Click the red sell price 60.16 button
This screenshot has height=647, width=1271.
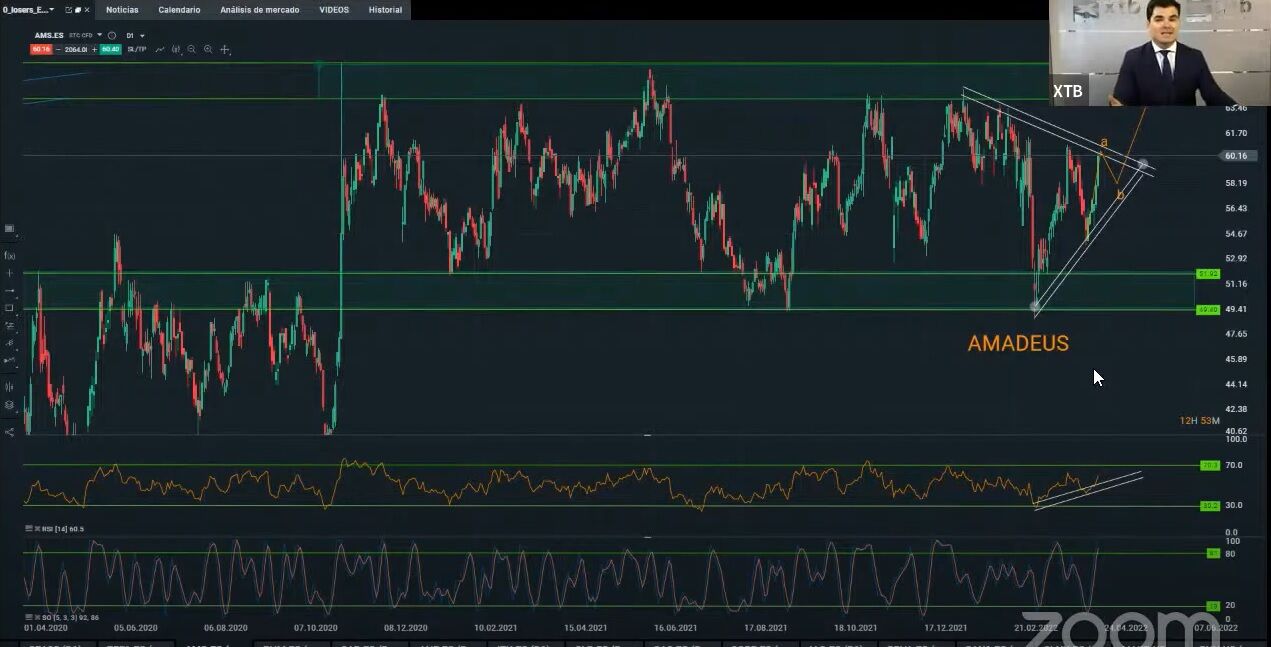tap(41, 49)
